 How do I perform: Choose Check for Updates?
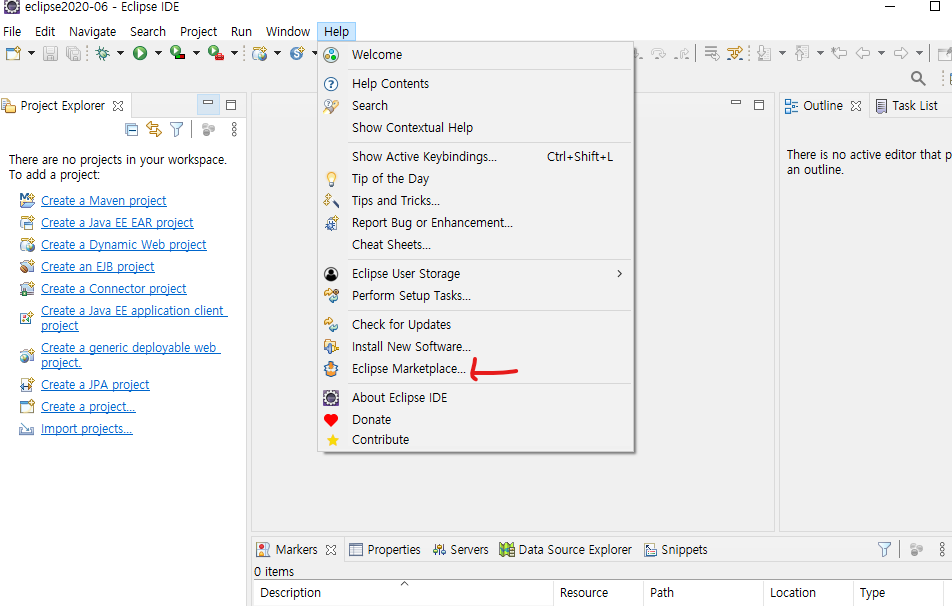tap(401, 325)
